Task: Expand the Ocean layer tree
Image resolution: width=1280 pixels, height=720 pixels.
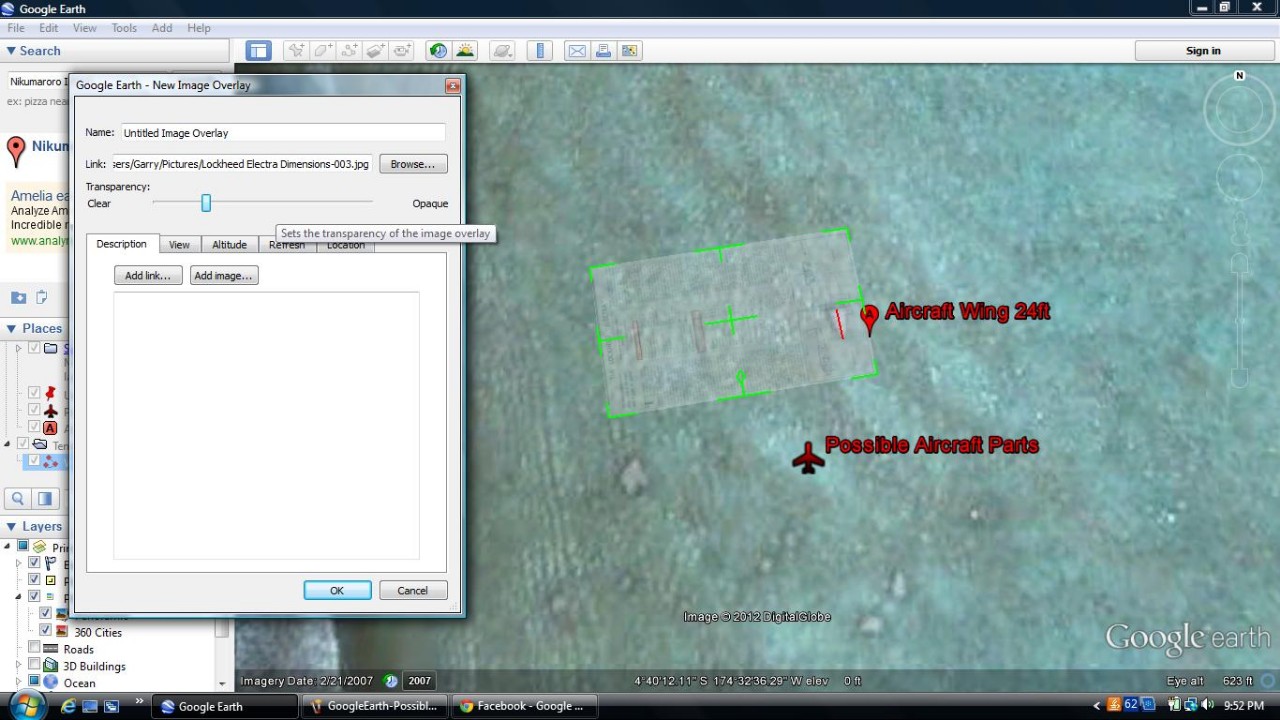Action: click(18, 682)
